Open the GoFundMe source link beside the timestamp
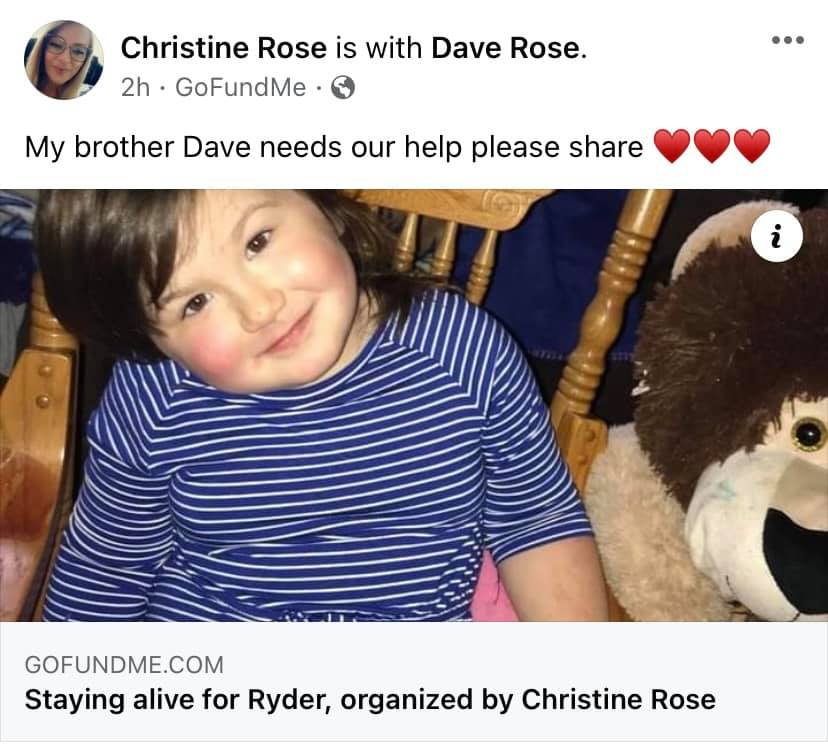828x750 pixels. click(x=240, y=88)
